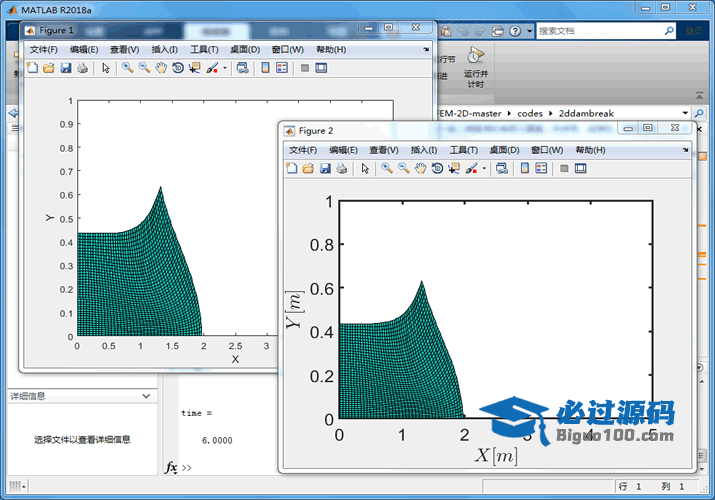The height and width of the screenshot is (500, 715).
Task: Open the Brush color dropdown arrow in Figure 1
Action: pyautogui.click(x=225, y=68)
